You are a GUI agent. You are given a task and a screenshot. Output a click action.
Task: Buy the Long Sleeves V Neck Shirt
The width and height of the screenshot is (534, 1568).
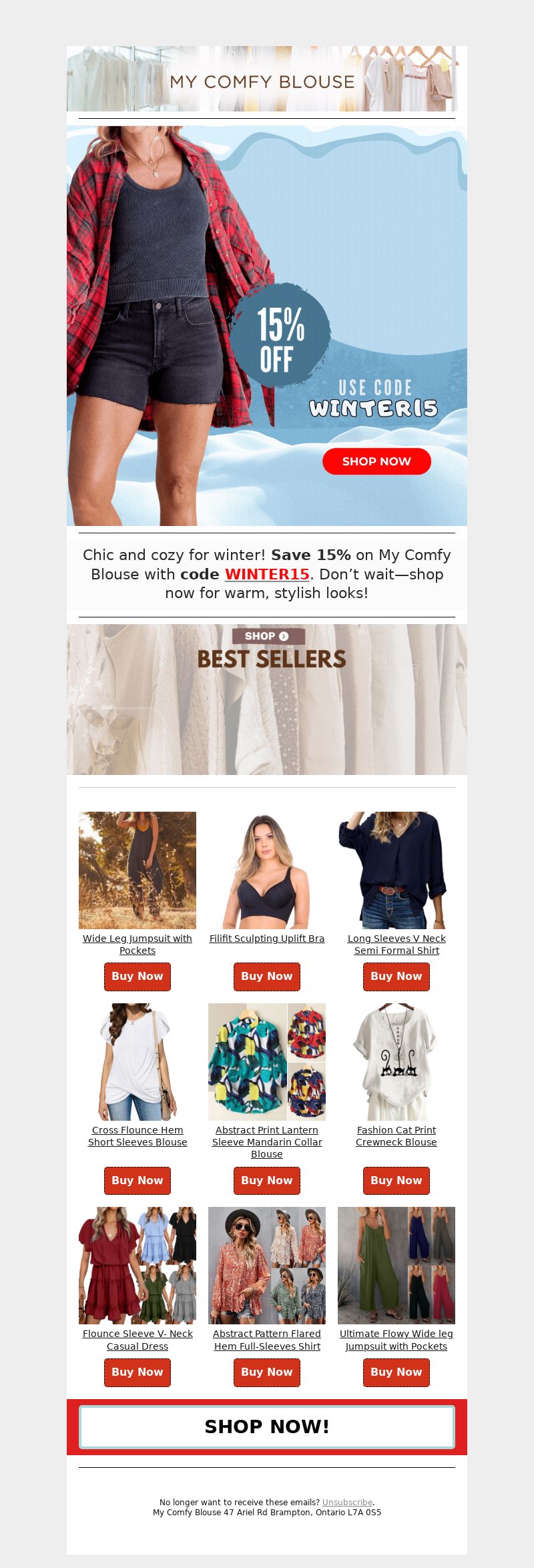(x=396, y=977)
